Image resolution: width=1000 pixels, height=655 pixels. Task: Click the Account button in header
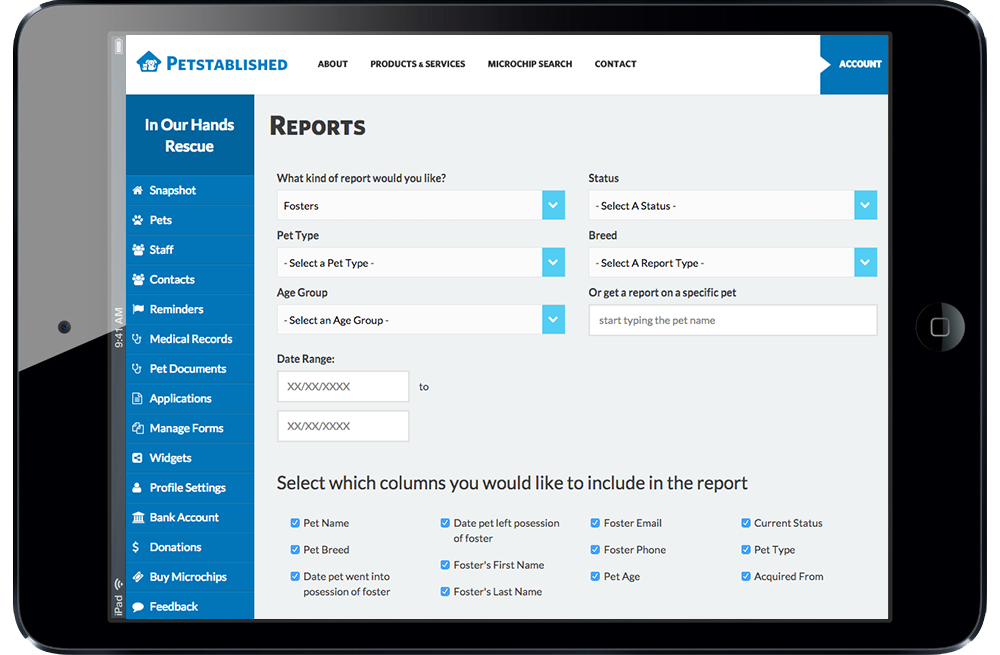tap(859, 64)
